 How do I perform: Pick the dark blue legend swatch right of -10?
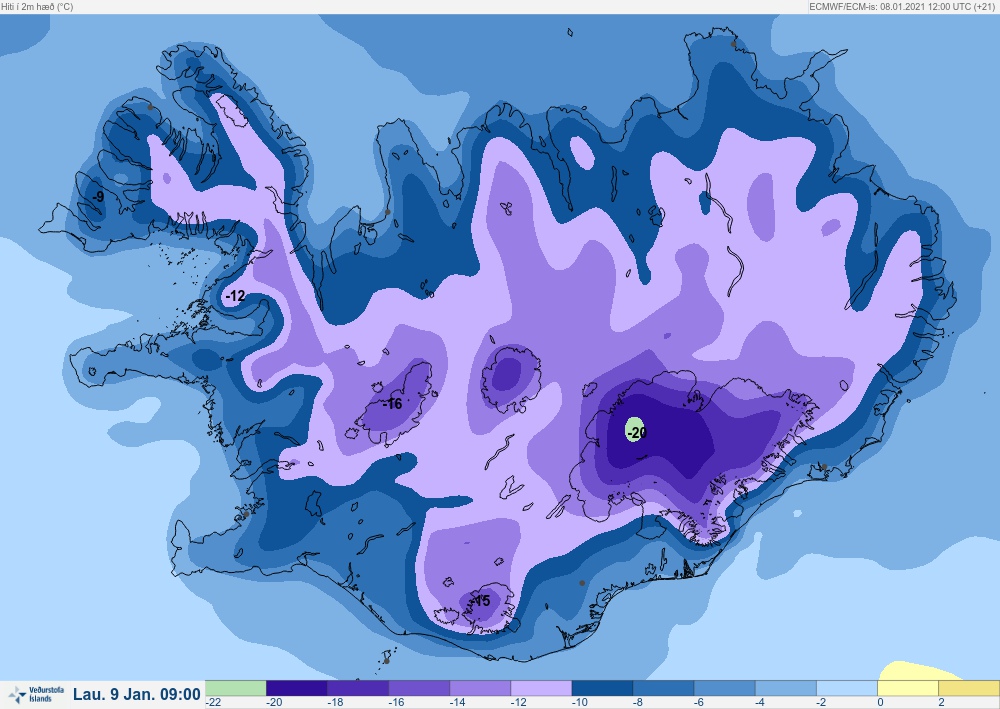tap(603, 688)
